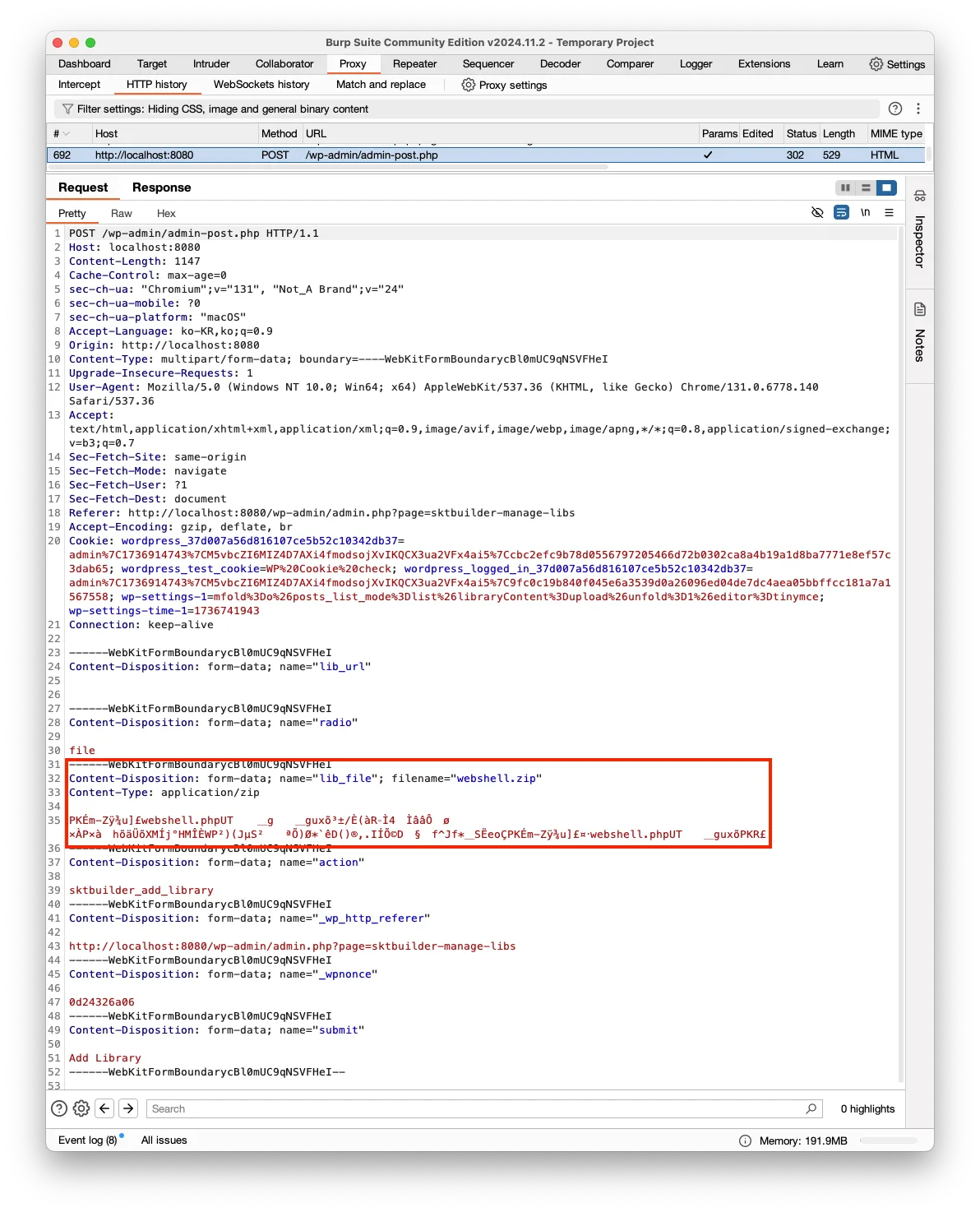980x1212 pixels.
Task: Open filter help question mark icon
Action: [x=895, y=109]
